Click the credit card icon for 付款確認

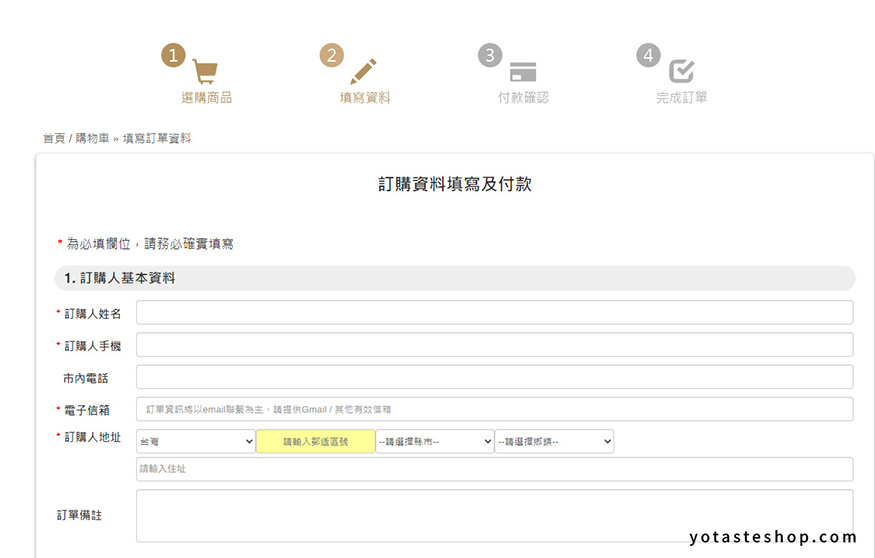tap(523, 72)
